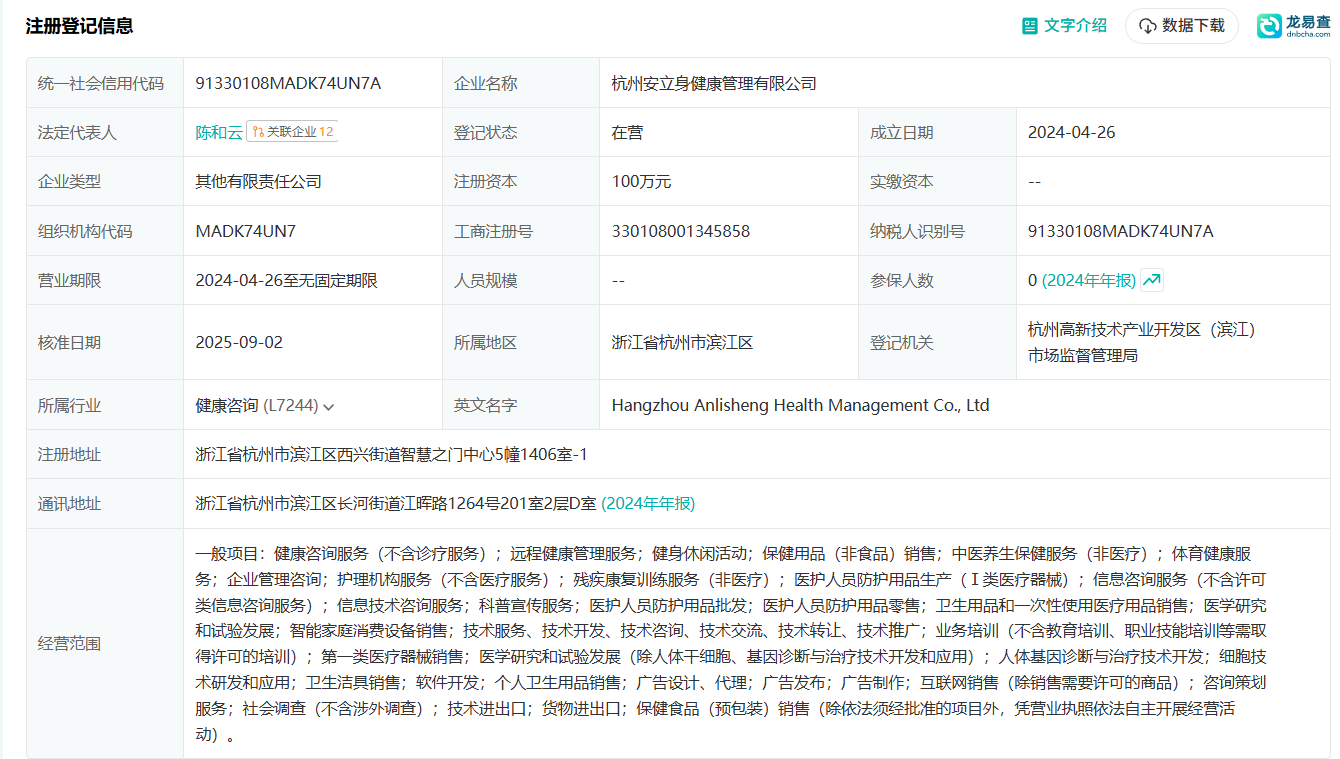1340x759 pixels.
Task: Click the 文字介绍 document icon
Action: pos(1030,26)
